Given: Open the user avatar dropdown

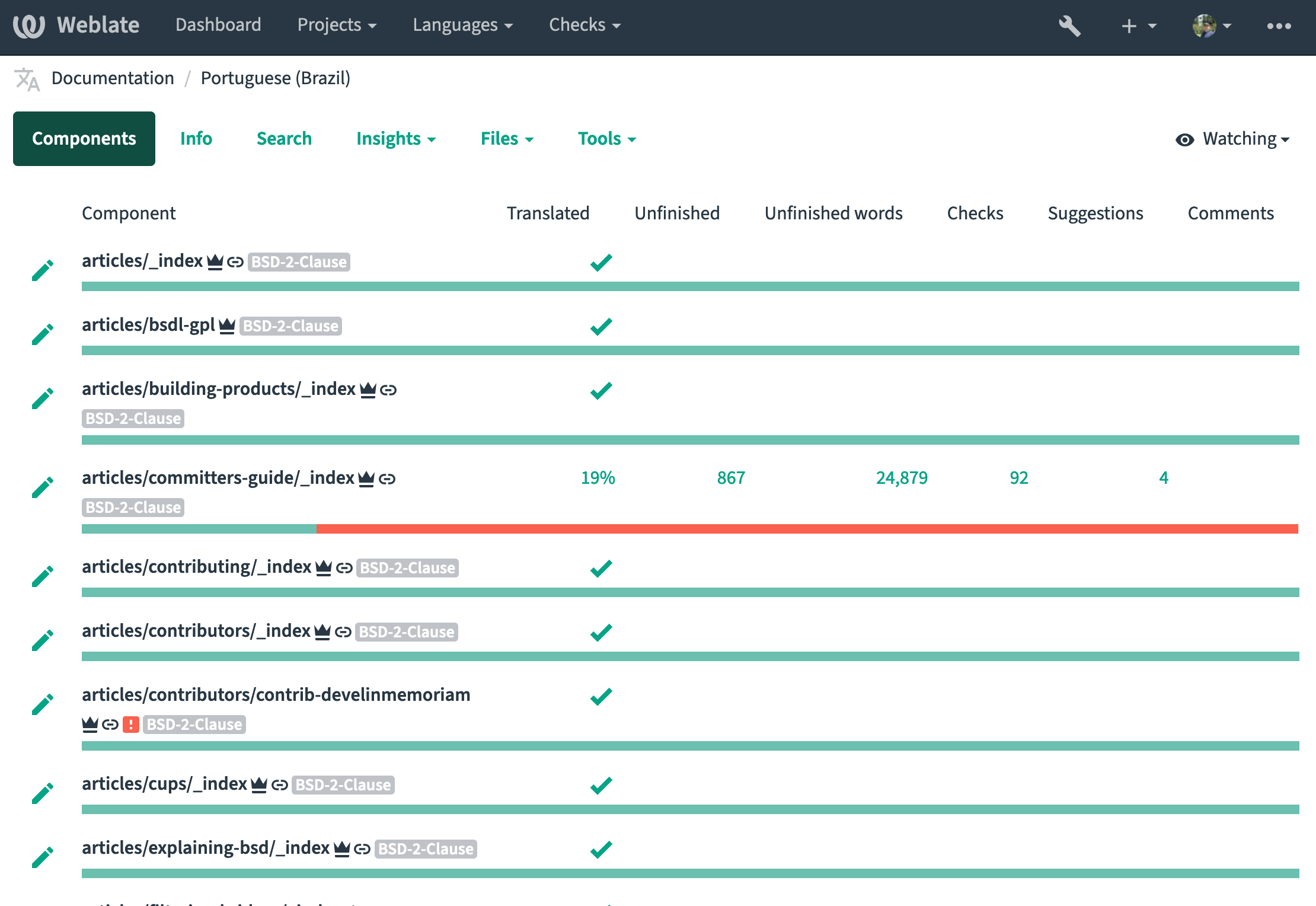Looking at the screenshot, I should point(1212,25).
